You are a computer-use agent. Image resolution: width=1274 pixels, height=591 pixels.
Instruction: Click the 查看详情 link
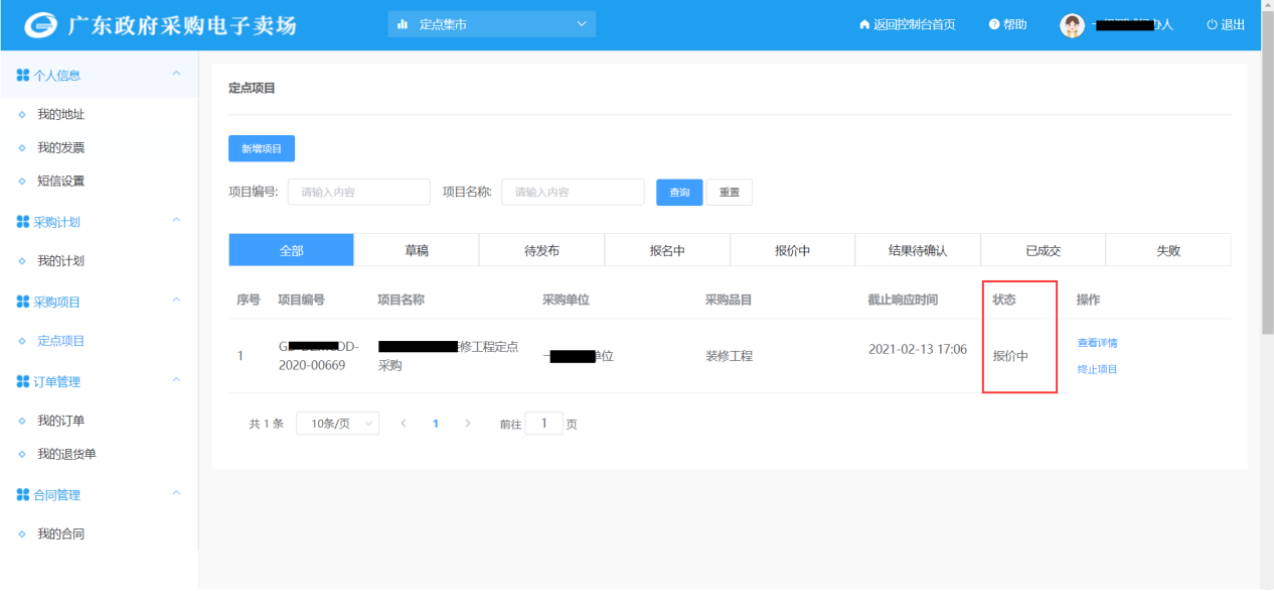tap(1097, 343)
